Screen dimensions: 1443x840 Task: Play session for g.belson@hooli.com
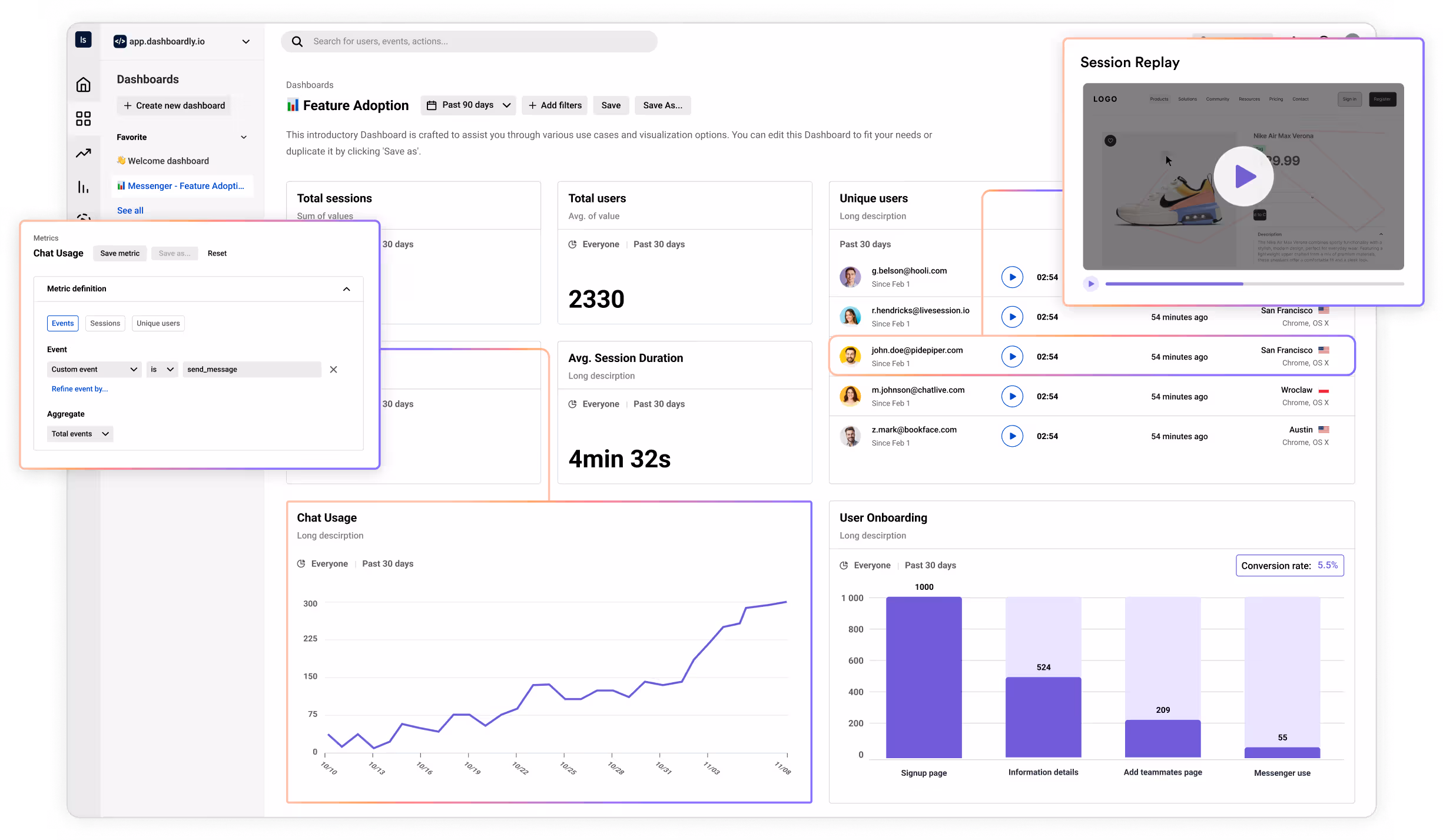(1011, 277)
